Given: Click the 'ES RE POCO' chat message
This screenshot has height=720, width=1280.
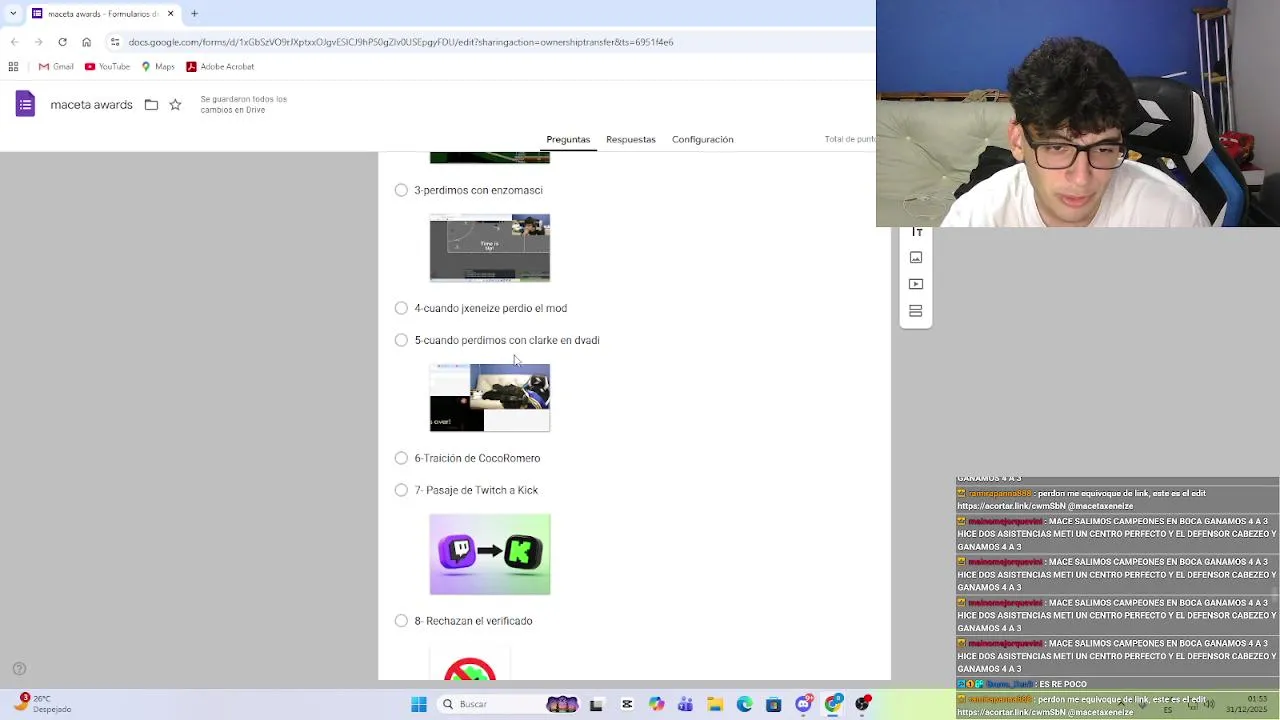Looking at the screenshot, I should 1062,684.
